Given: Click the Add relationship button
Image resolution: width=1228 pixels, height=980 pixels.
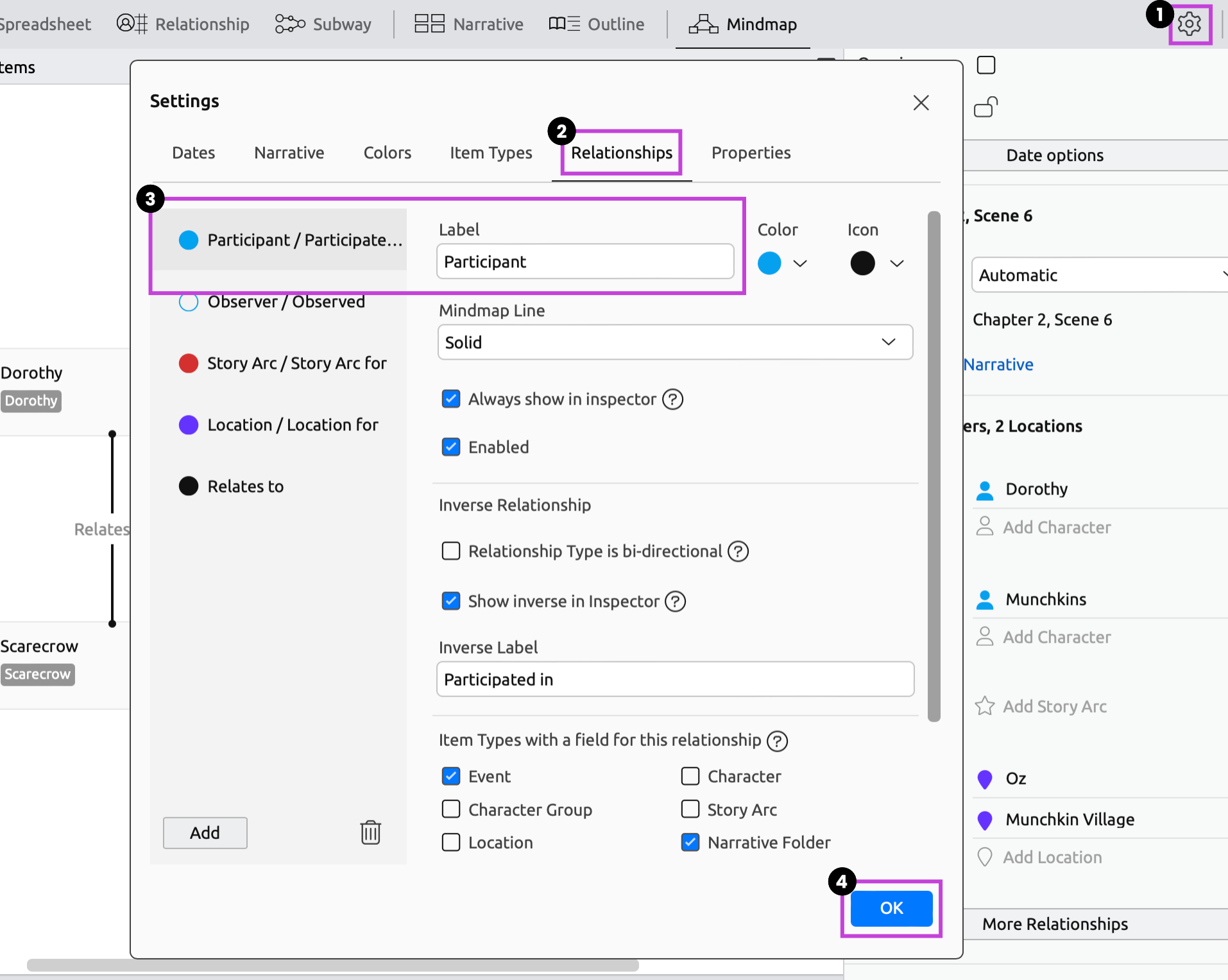Looking at the screenshot, I should [x=205, y=832].
